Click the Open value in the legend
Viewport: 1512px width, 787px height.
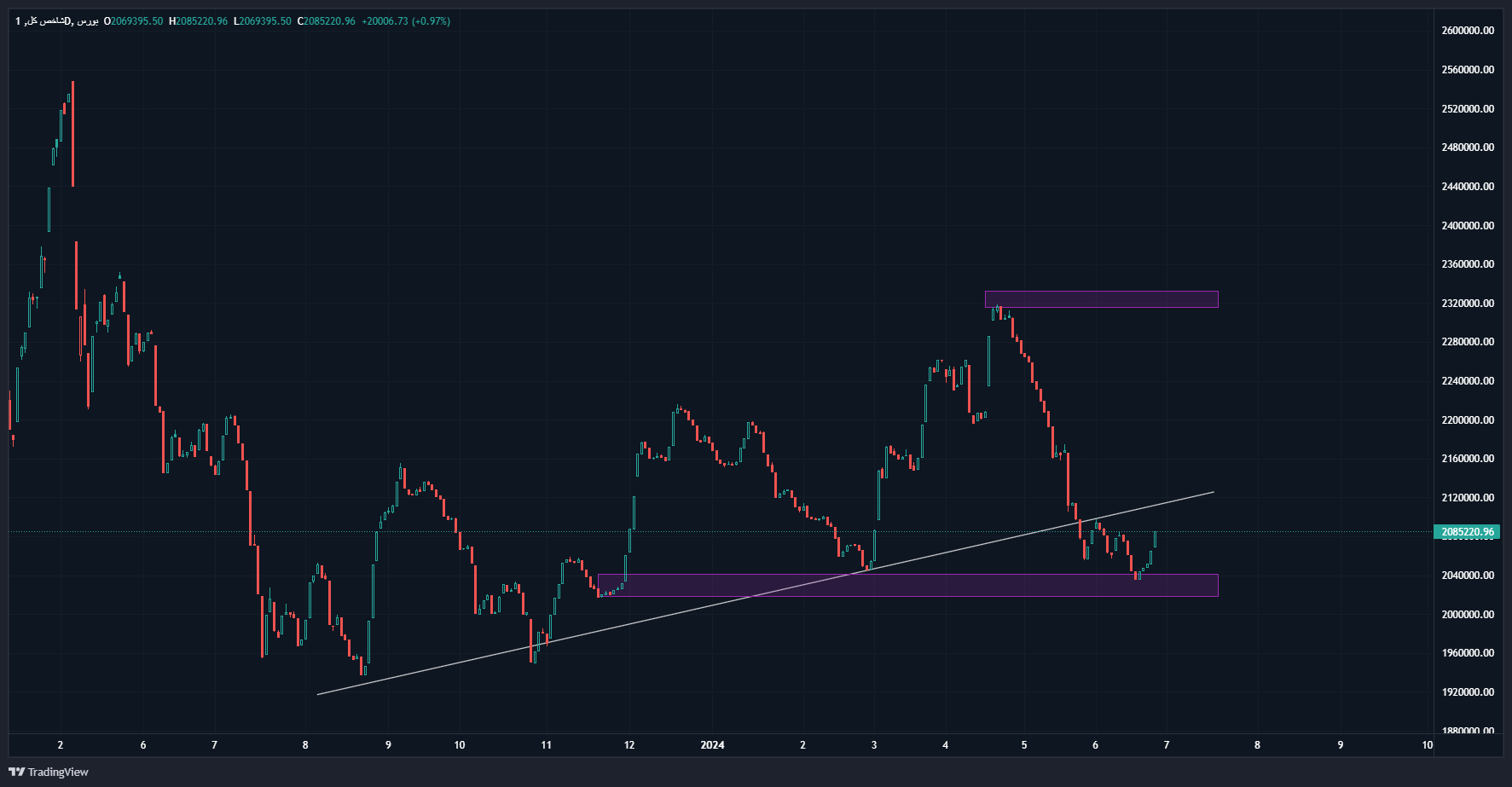pos(136,21)
